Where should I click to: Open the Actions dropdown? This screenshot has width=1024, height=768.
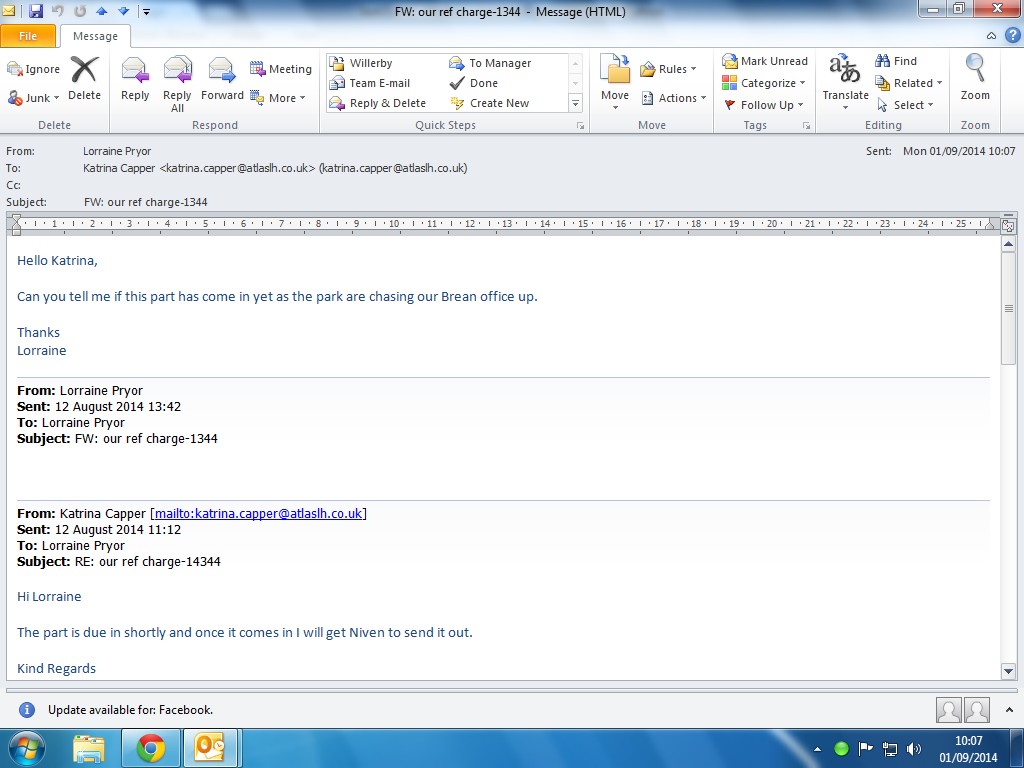(673, 98)
